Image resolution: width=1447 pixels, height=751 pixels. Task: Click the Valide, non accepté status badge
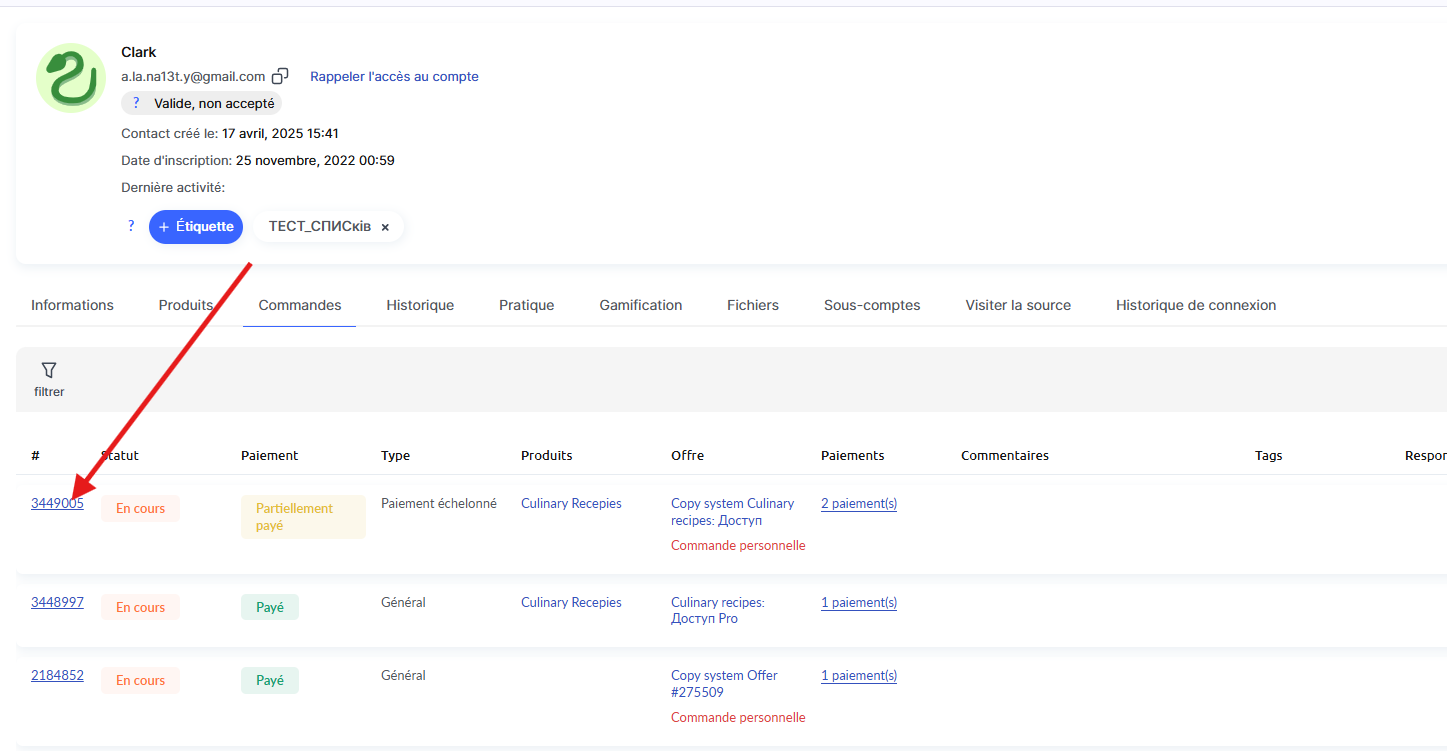tap(201, 103)
